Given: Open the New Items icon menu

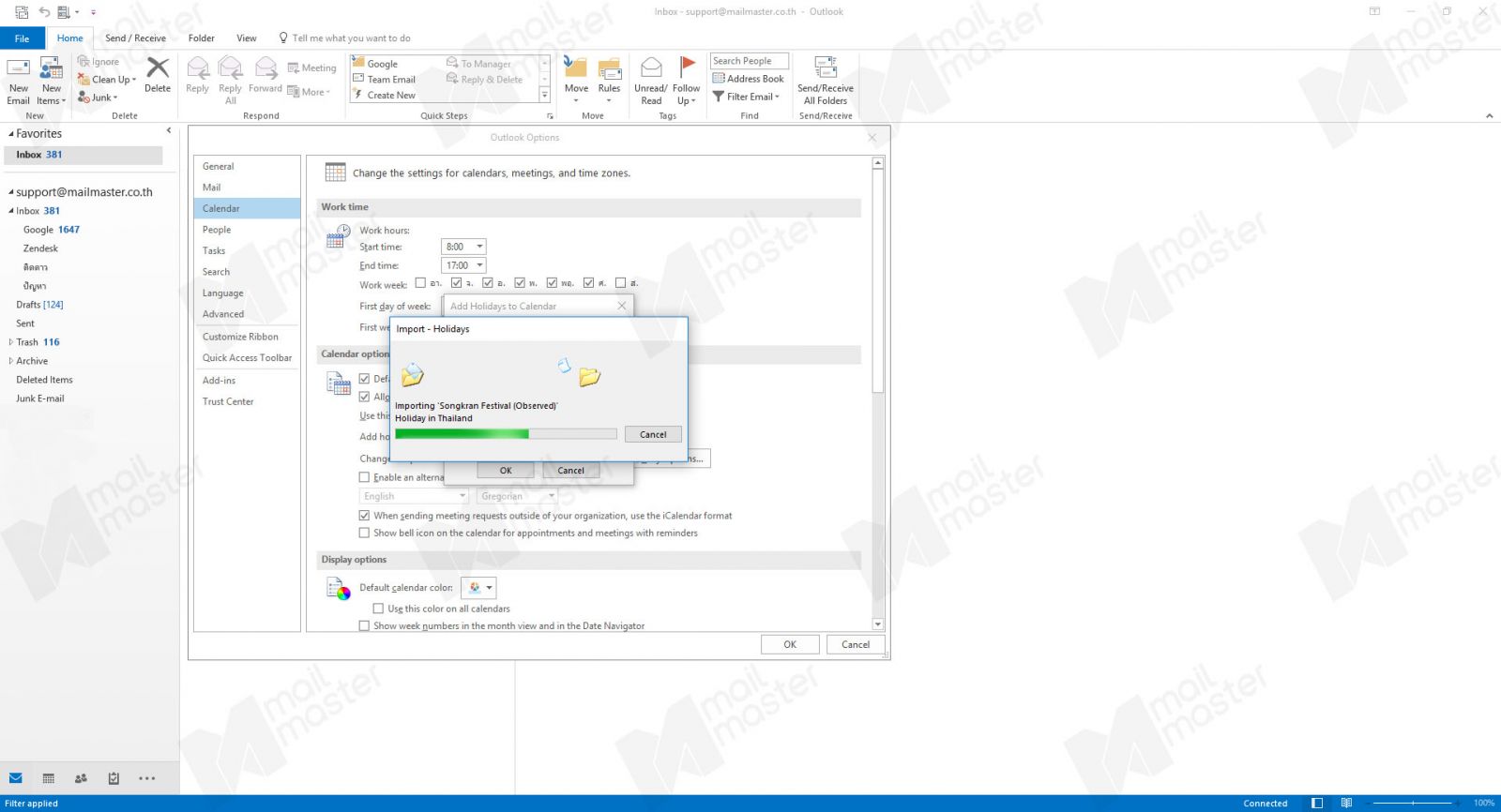Looking at the screenshot, I should [51, 82].
